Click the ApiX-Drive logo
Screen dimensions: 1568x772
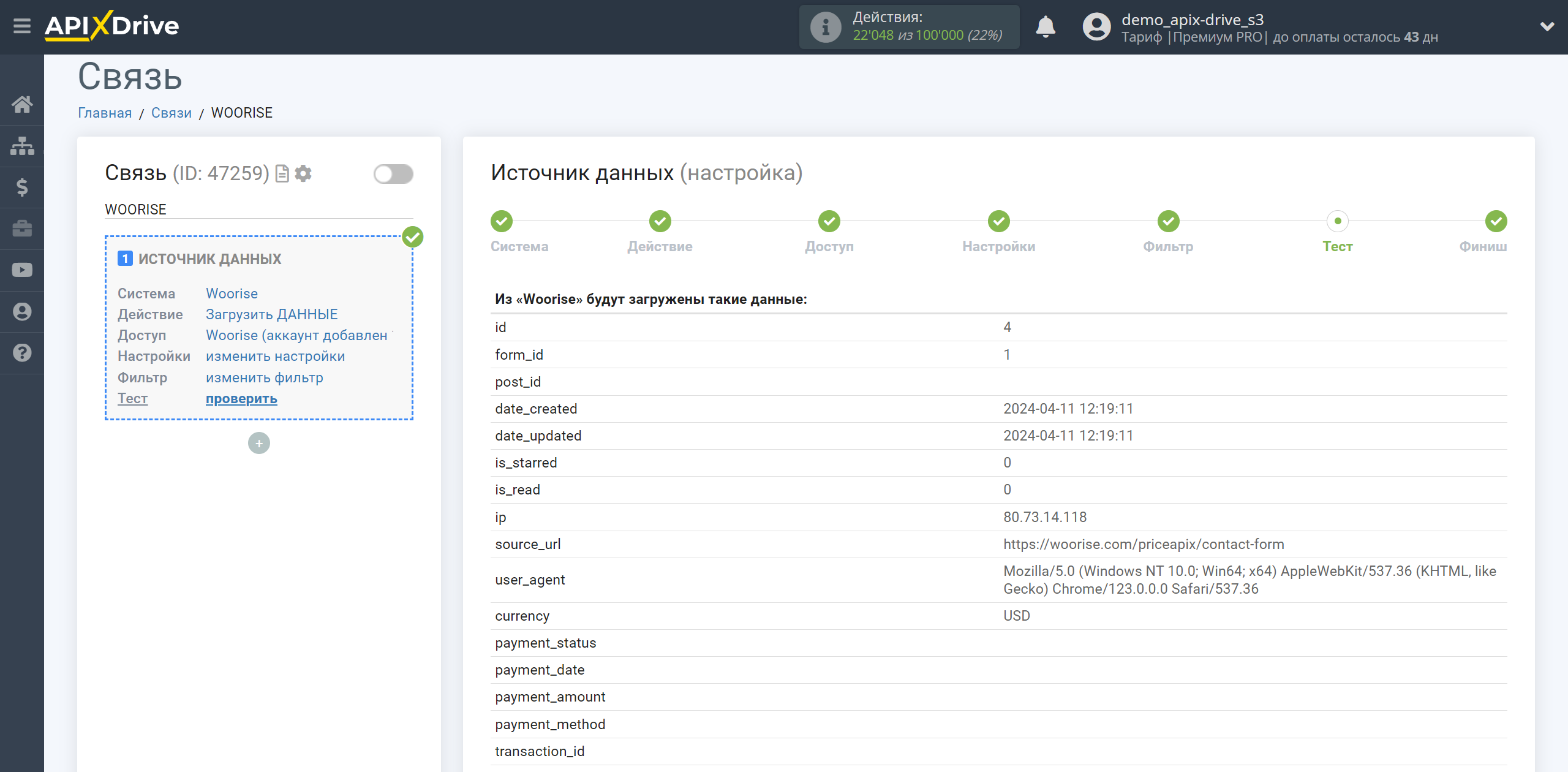point(112,26)
